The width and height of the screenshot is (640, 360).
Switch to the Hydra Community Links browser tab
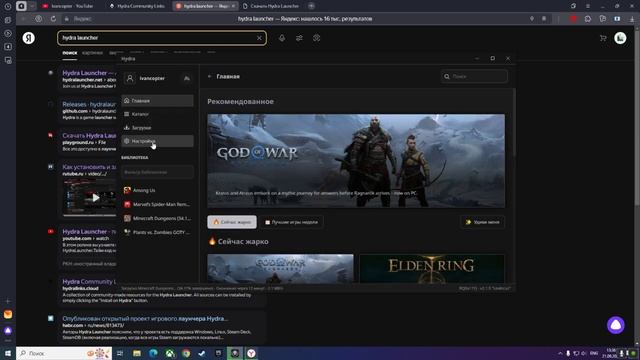tap(138, 6)
